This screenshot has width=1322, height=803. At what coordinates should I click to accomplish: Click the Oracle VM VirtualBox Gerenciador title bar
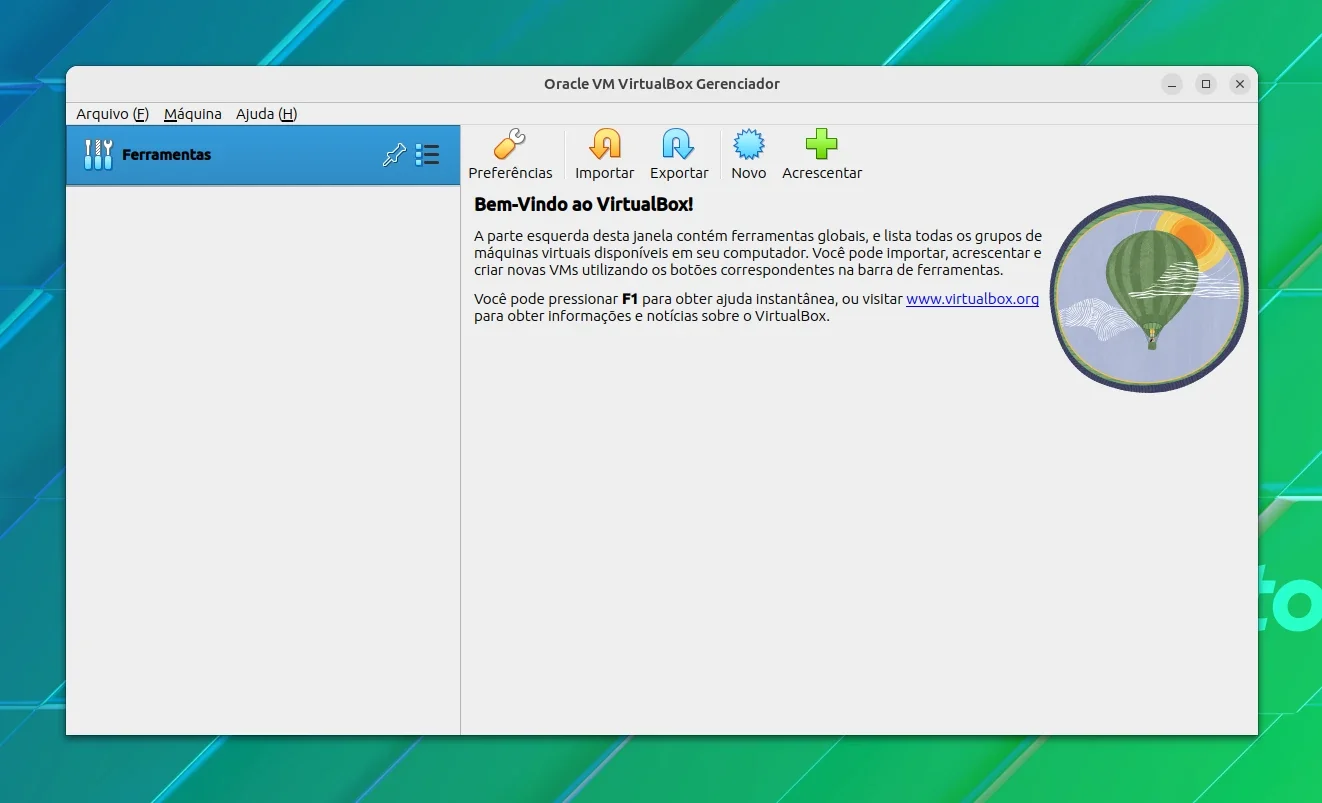pyautogui.click(x=661, y=84)
